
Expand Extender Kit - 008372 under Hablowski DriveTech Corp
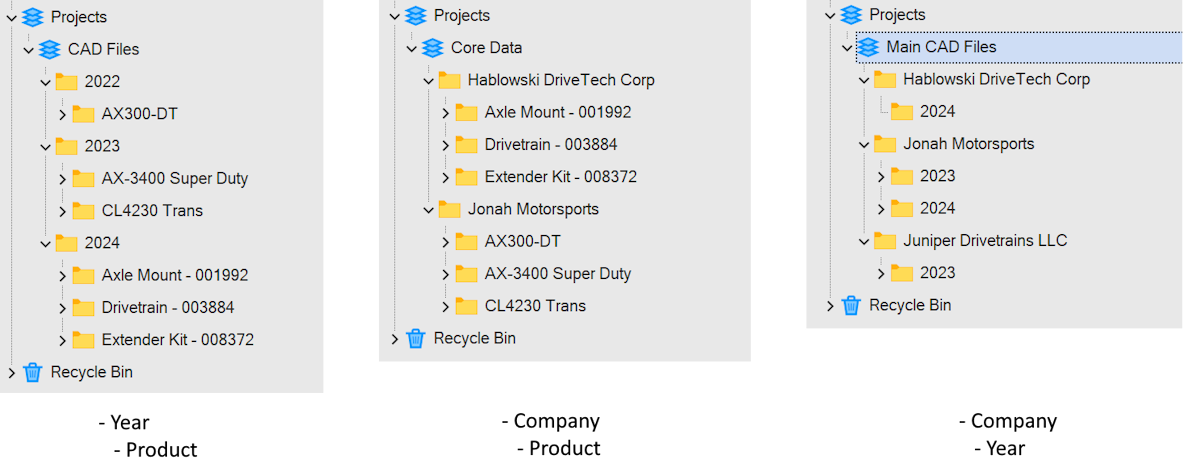point(445,177)
